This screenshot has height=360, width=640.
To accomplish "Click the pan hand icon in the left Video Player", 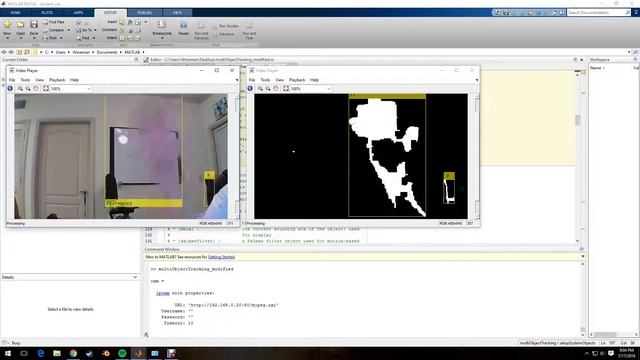I will coord(36,89).
